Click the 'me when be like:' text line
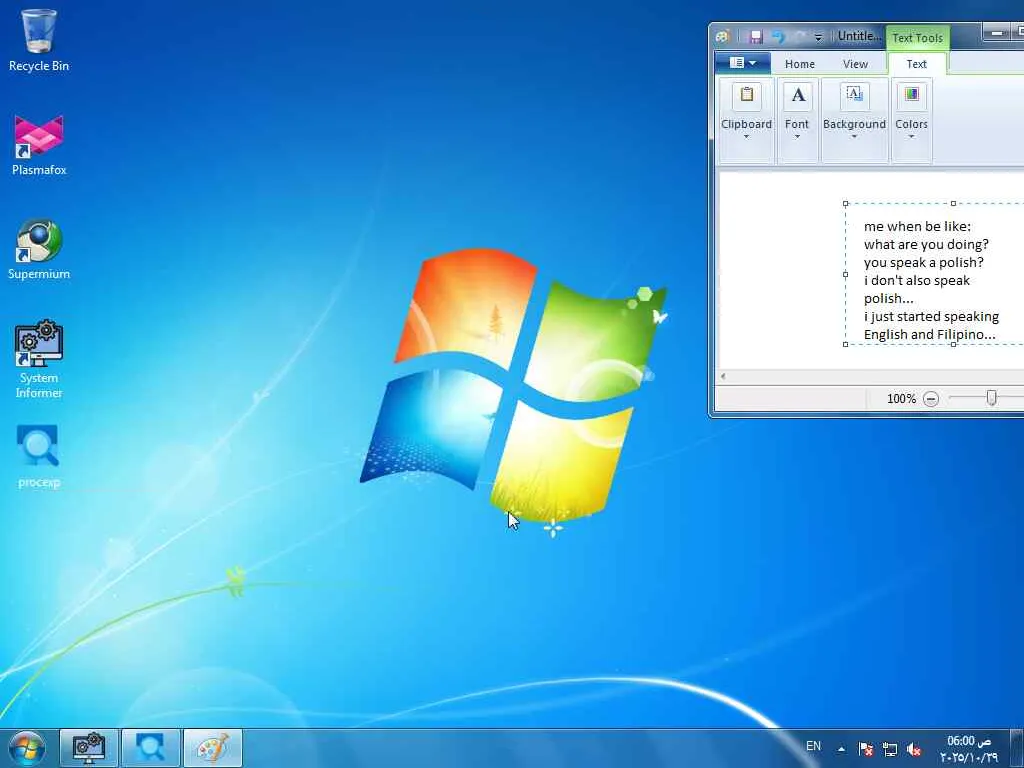Viewport: 1024px width, 768px height. [917, 227]
